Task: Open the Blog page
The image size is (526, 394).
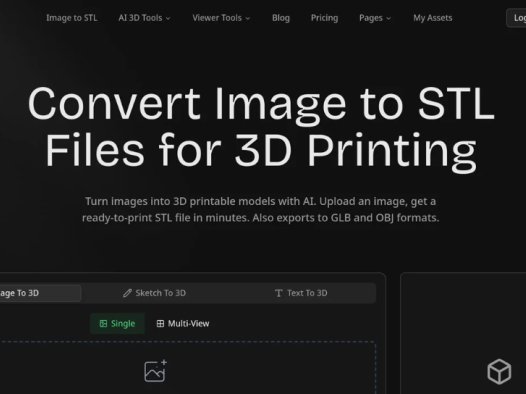Action: click(x=281, y=18)
